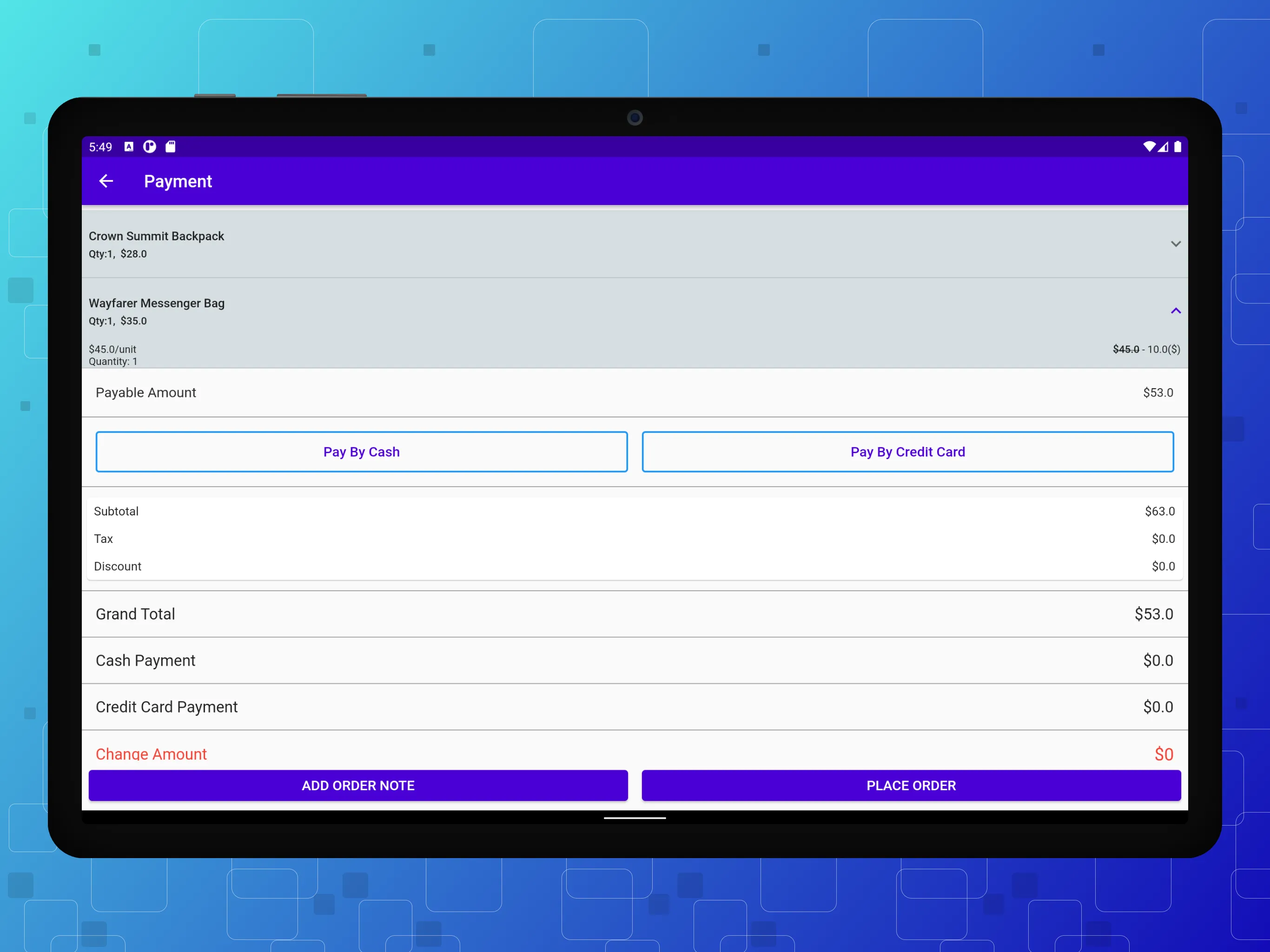This screenshot has height=952, width=1270.
Task: Toggle Pay By Cash payment method
Action: [x=361, y=452]
